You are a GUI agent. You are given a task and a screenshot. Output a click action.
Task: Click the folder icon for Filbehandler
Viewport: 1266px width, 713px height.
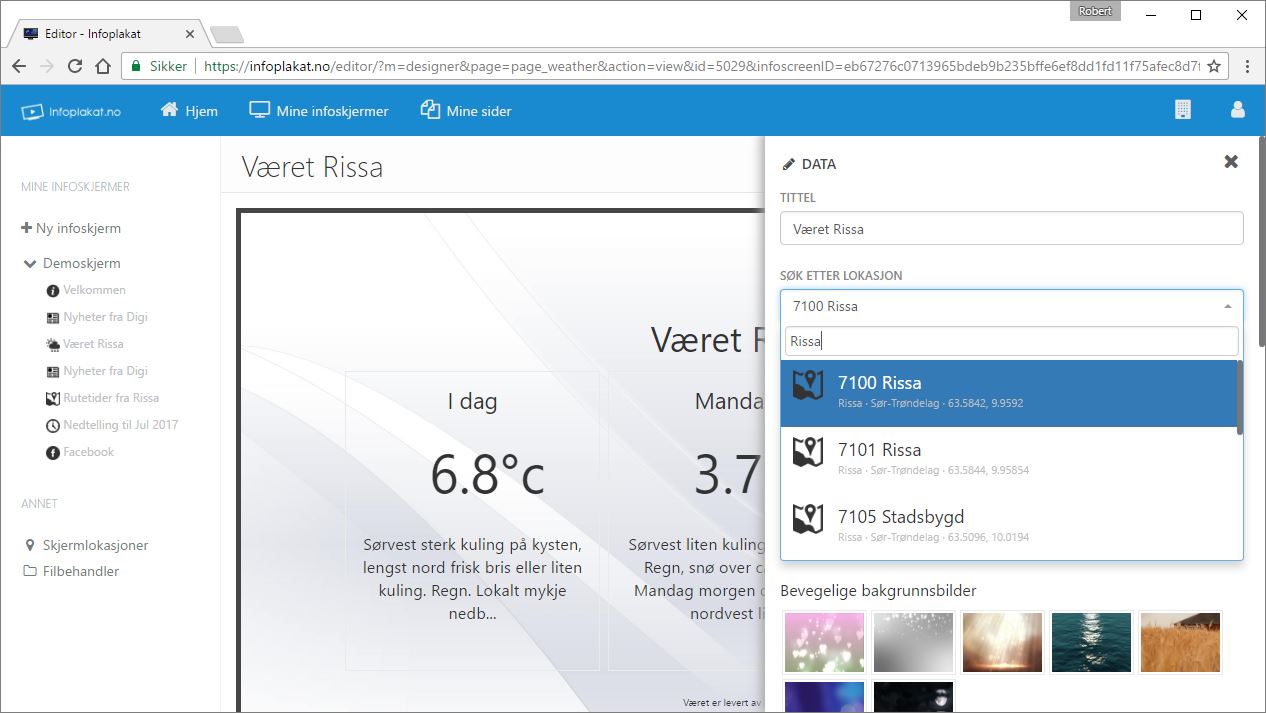[x=30, y=572]
